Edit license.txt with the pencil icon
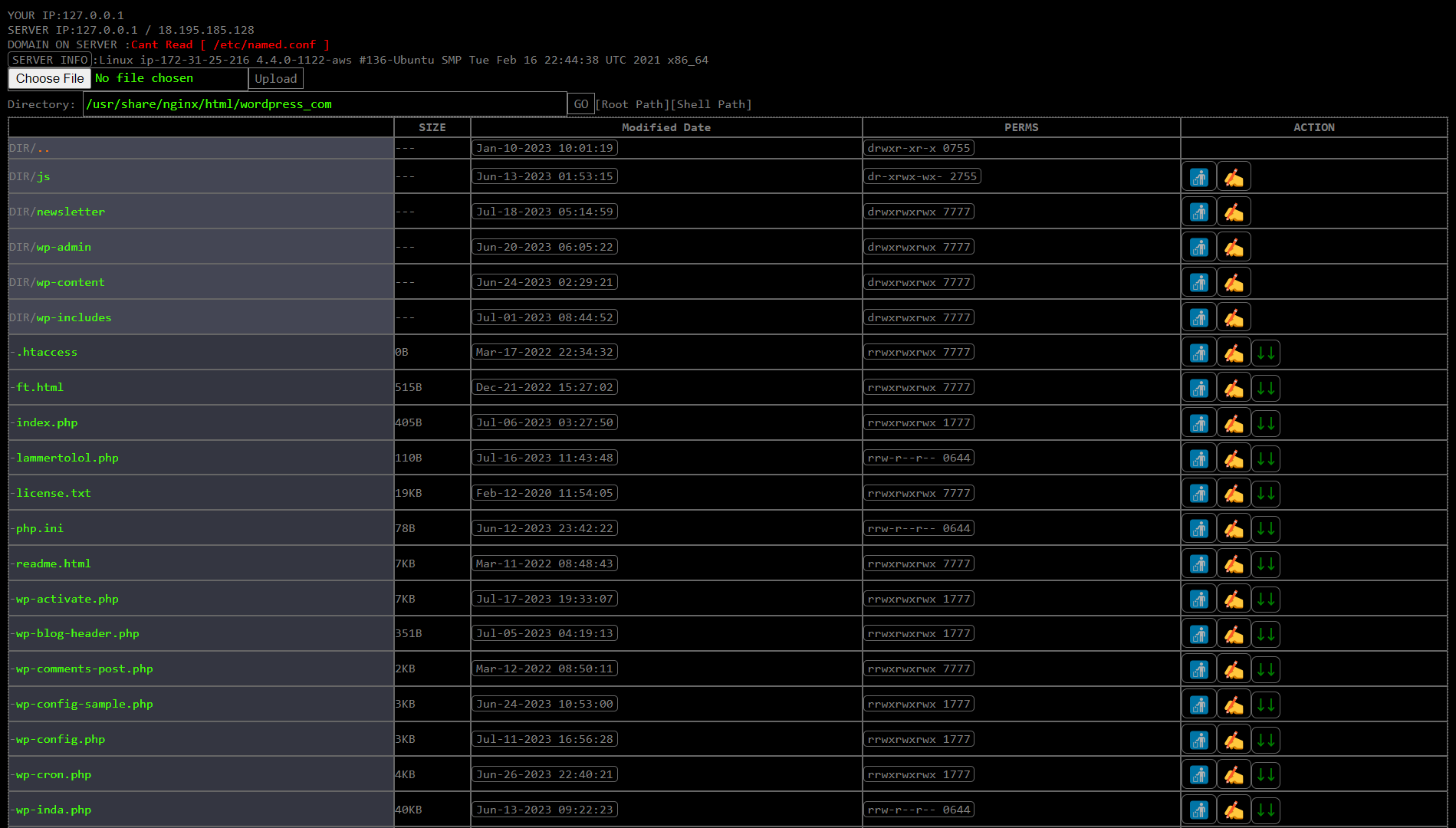The image size is (1456, 828). click(1234, 494)
